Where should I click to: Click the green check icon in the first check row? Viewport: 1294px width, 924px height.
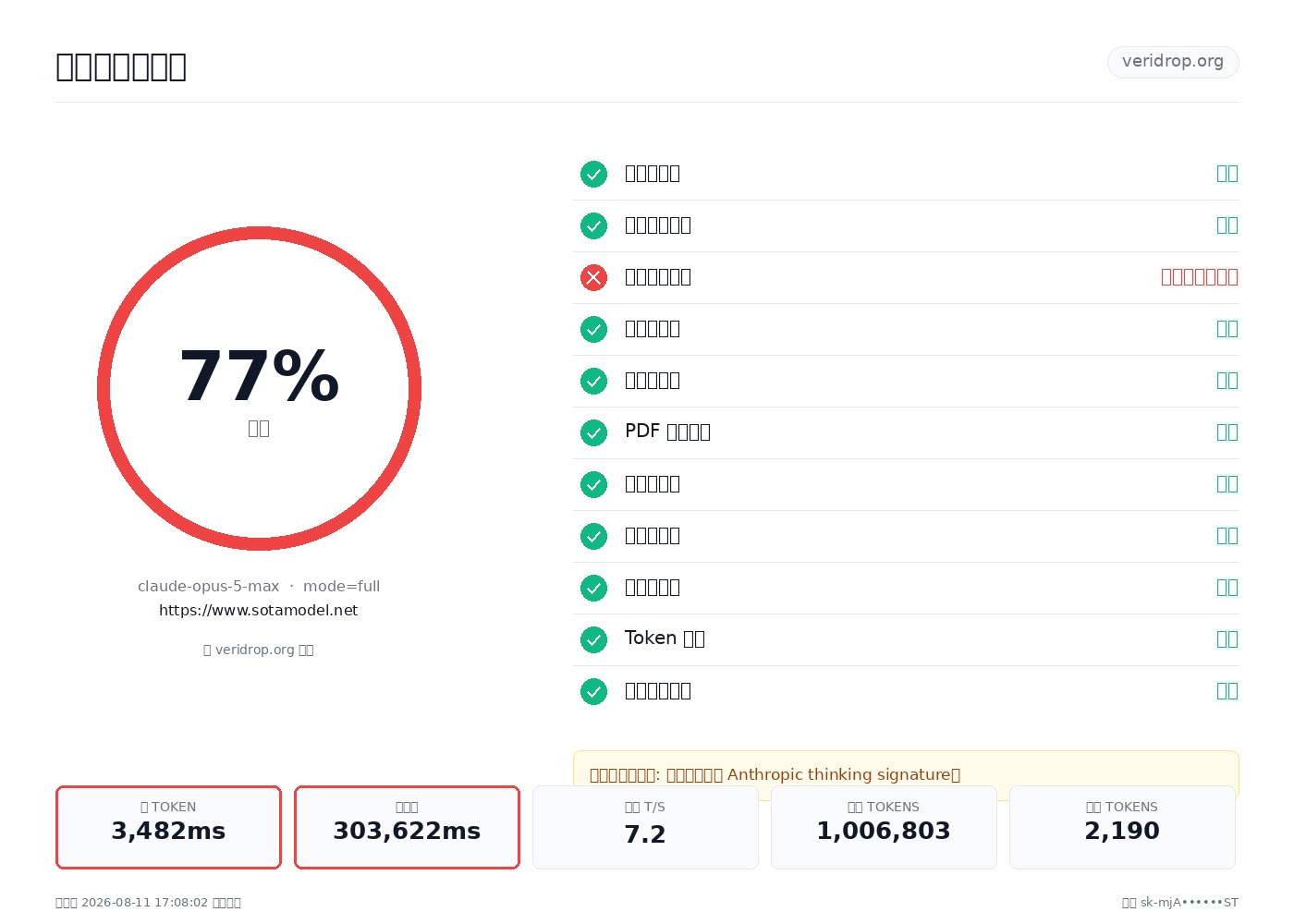(593, 174)
